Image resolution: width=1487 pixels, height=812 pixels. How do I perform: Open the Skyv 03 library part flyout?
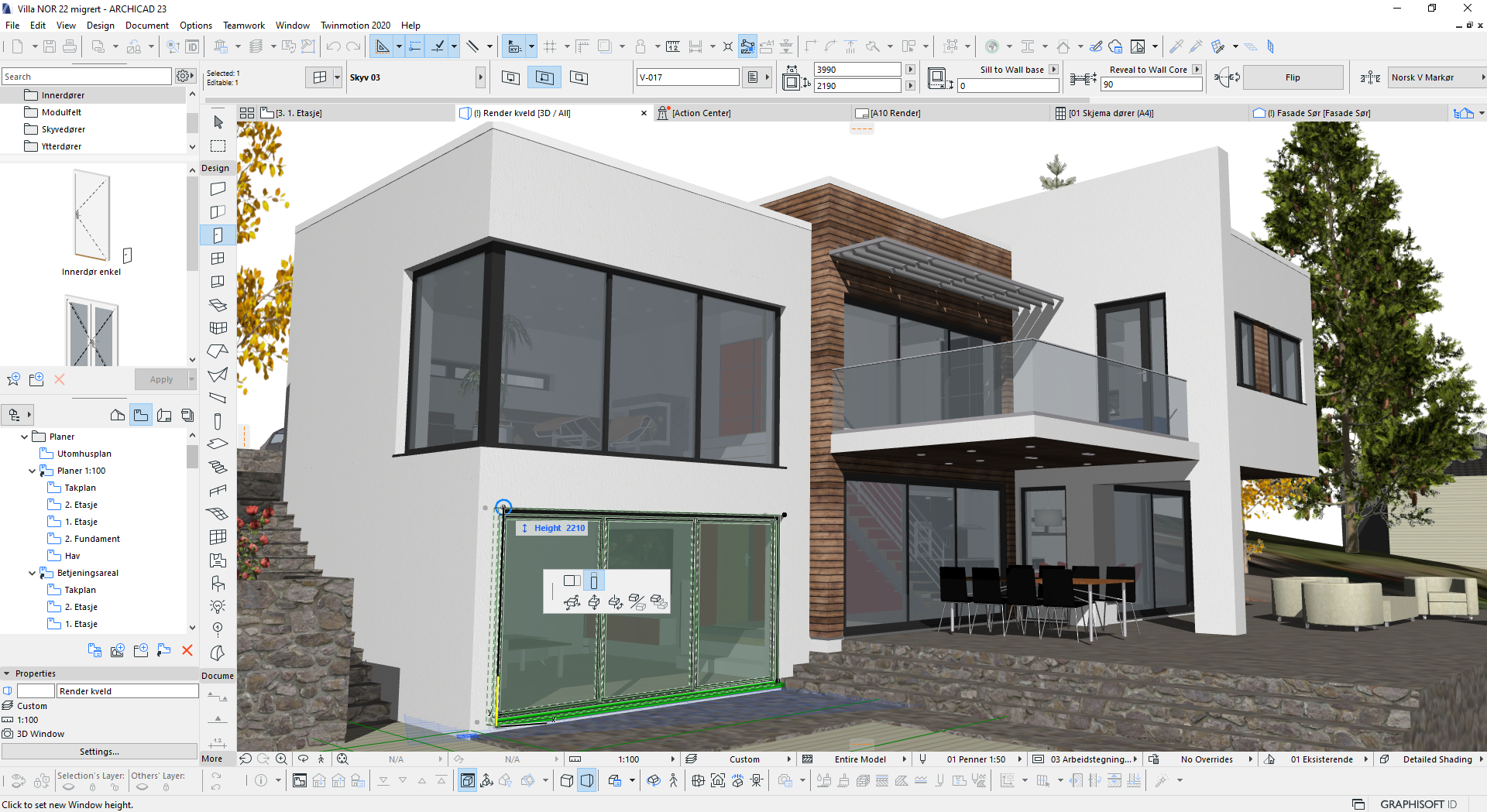(480, 77)
